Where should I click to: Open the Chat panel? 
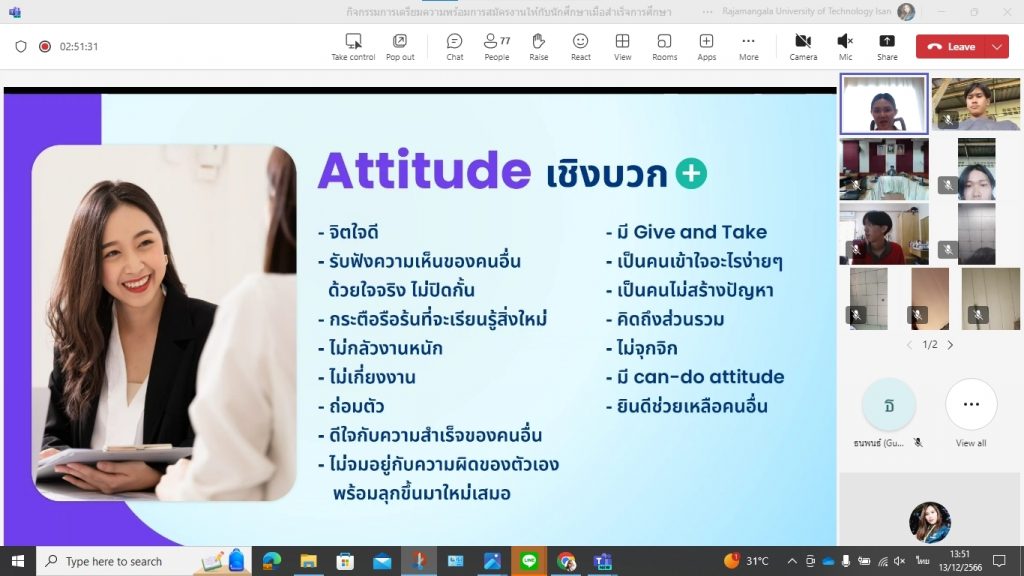pos(454,46)
